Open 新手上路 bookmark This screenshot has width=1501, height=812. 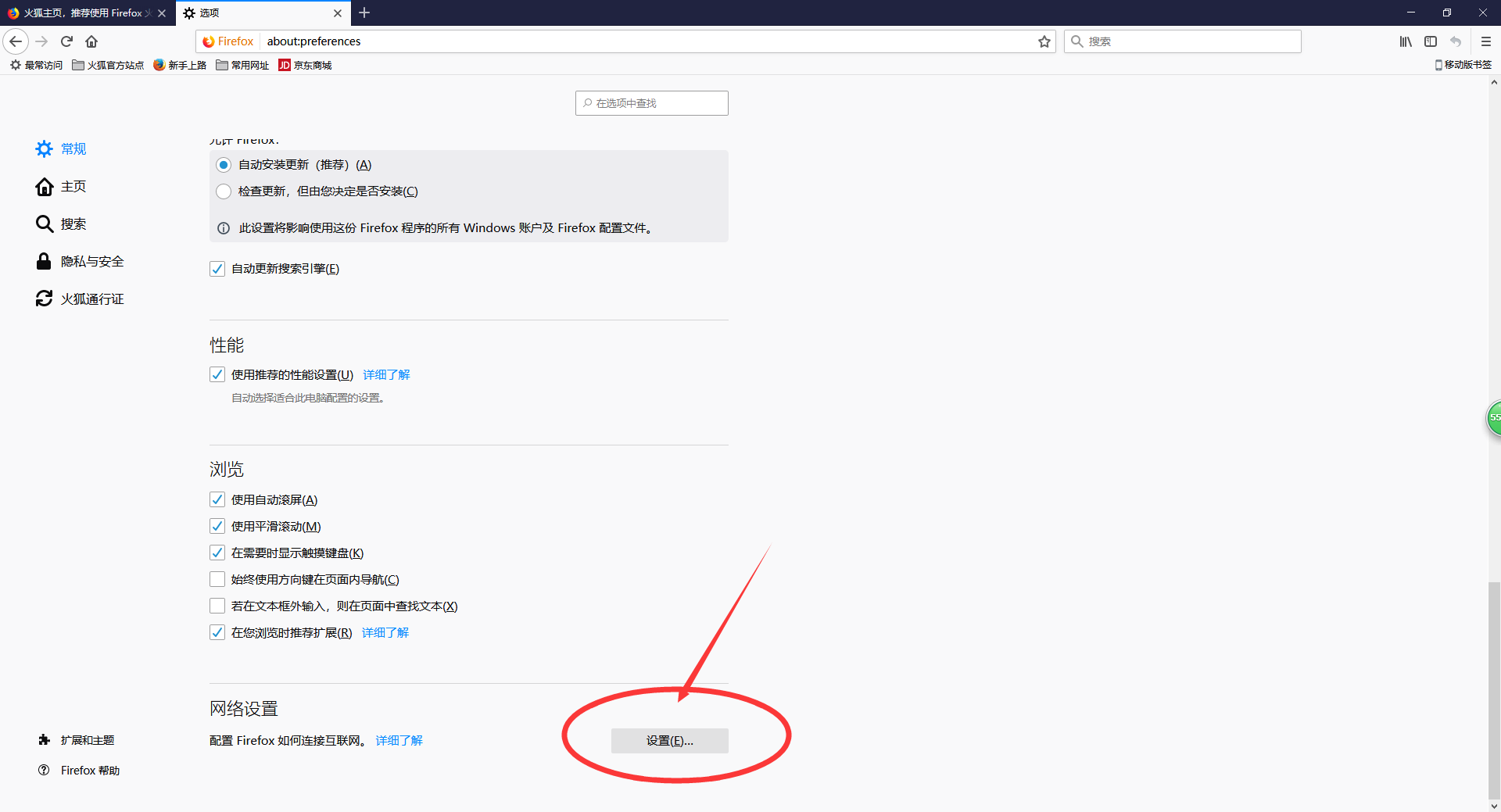tap(180, 66)
